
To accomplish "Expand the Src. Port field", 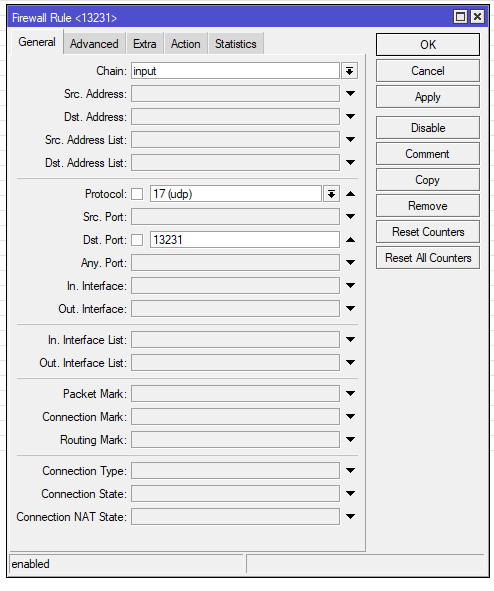I will (x=350, y=216).
